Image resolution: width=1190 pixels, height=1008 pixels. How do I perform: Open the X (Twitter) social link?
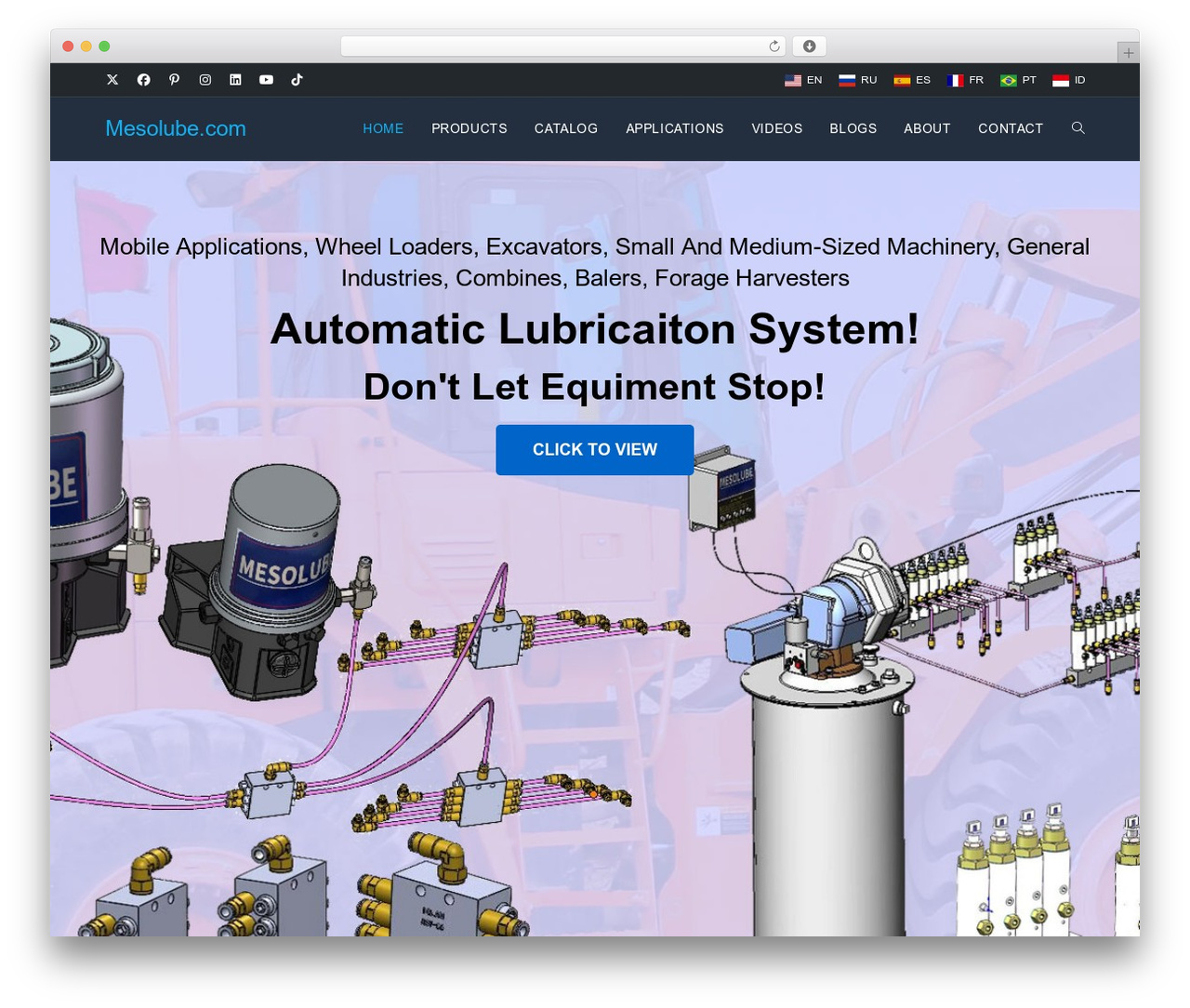point(112,80)
